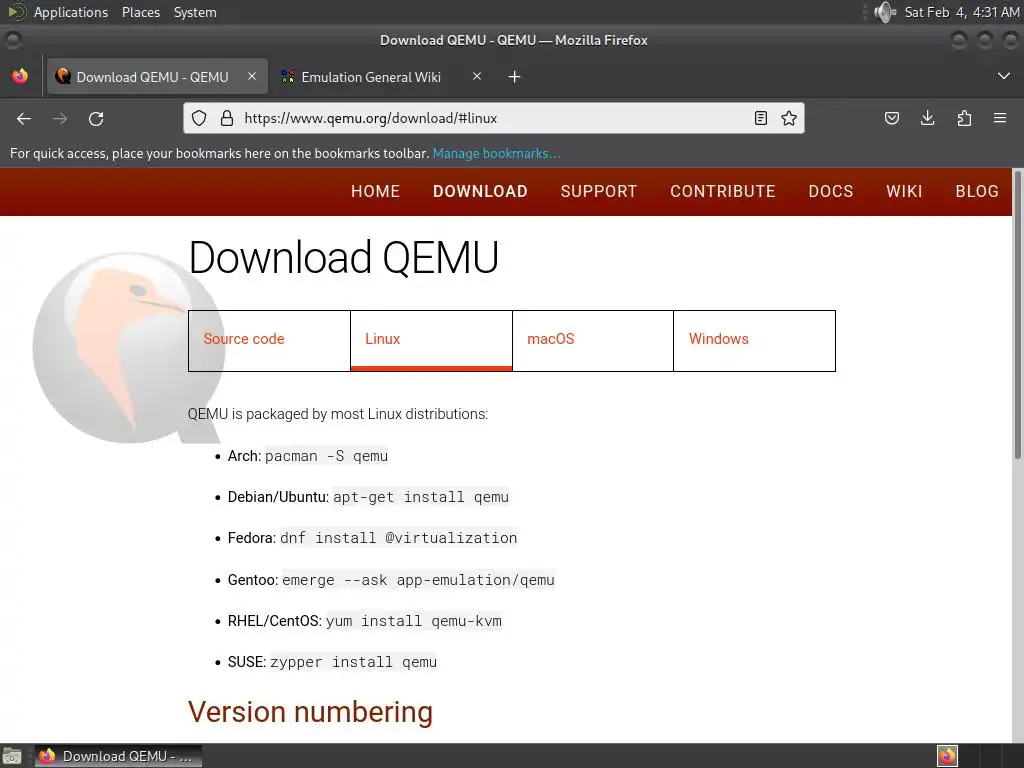1024x768 pixels.
Task: Open BLOG in site navigation
Action: 977,191
